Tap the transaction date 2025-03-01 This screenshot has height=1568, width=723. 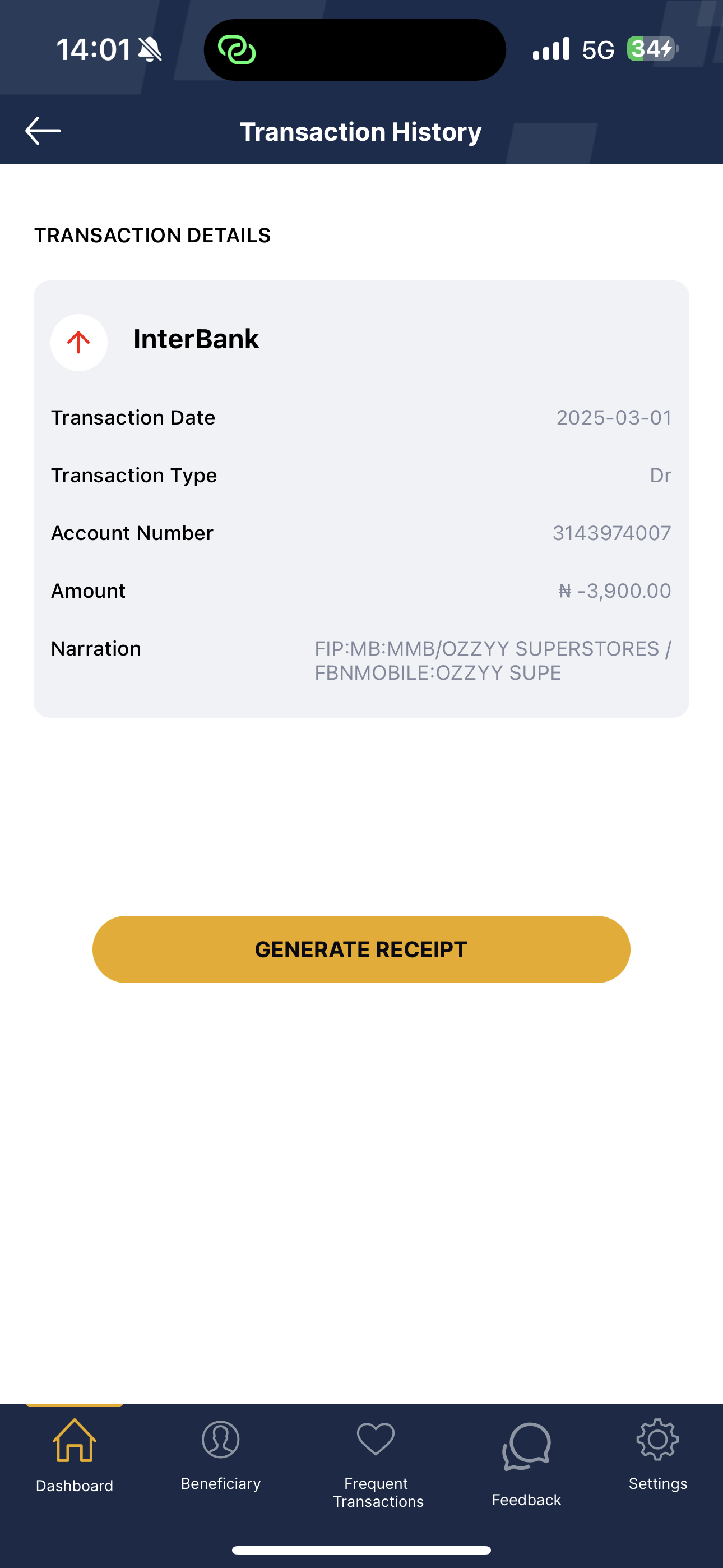pyautogui.click(x=614, y=418)
